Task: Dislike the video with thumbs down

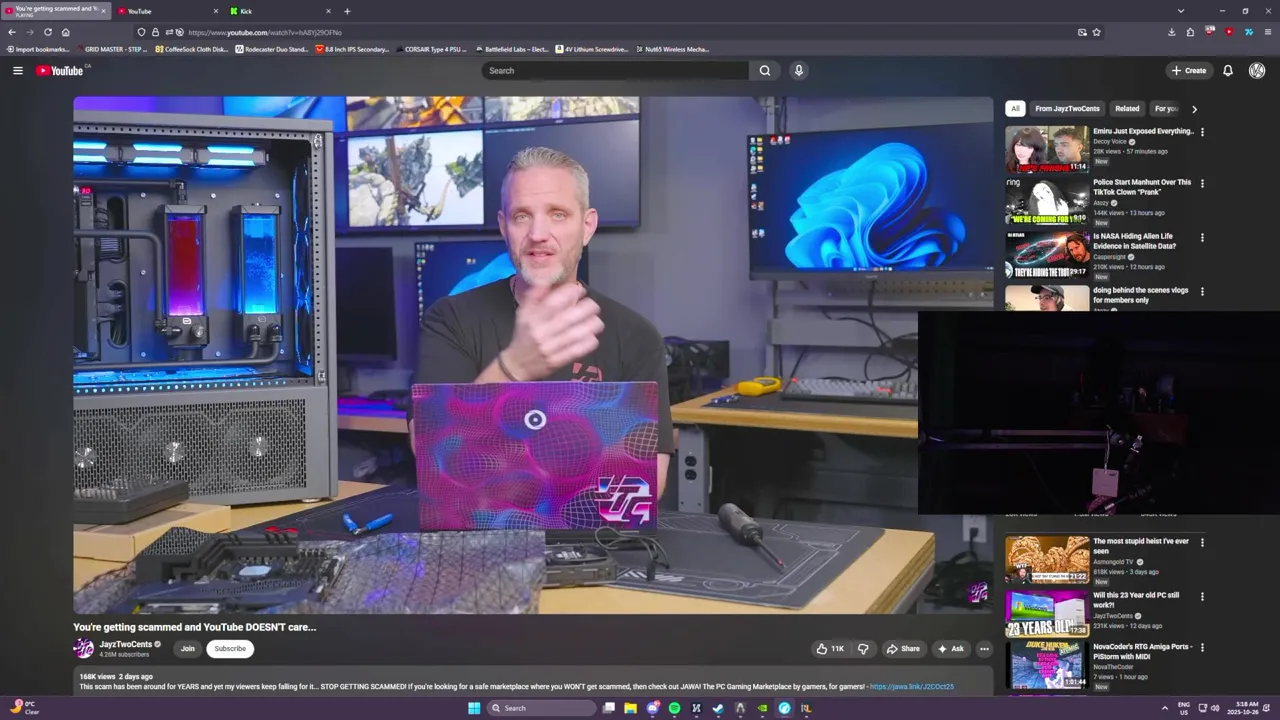Action: (863, 648)
